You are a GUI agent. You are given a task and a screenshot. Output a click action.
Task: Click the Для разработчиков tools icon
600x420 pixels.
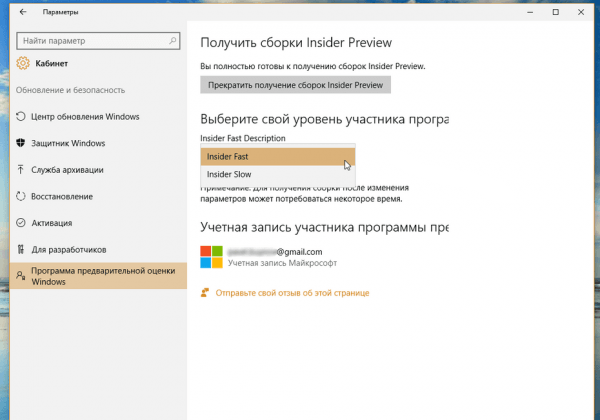[x=21, y=249]
